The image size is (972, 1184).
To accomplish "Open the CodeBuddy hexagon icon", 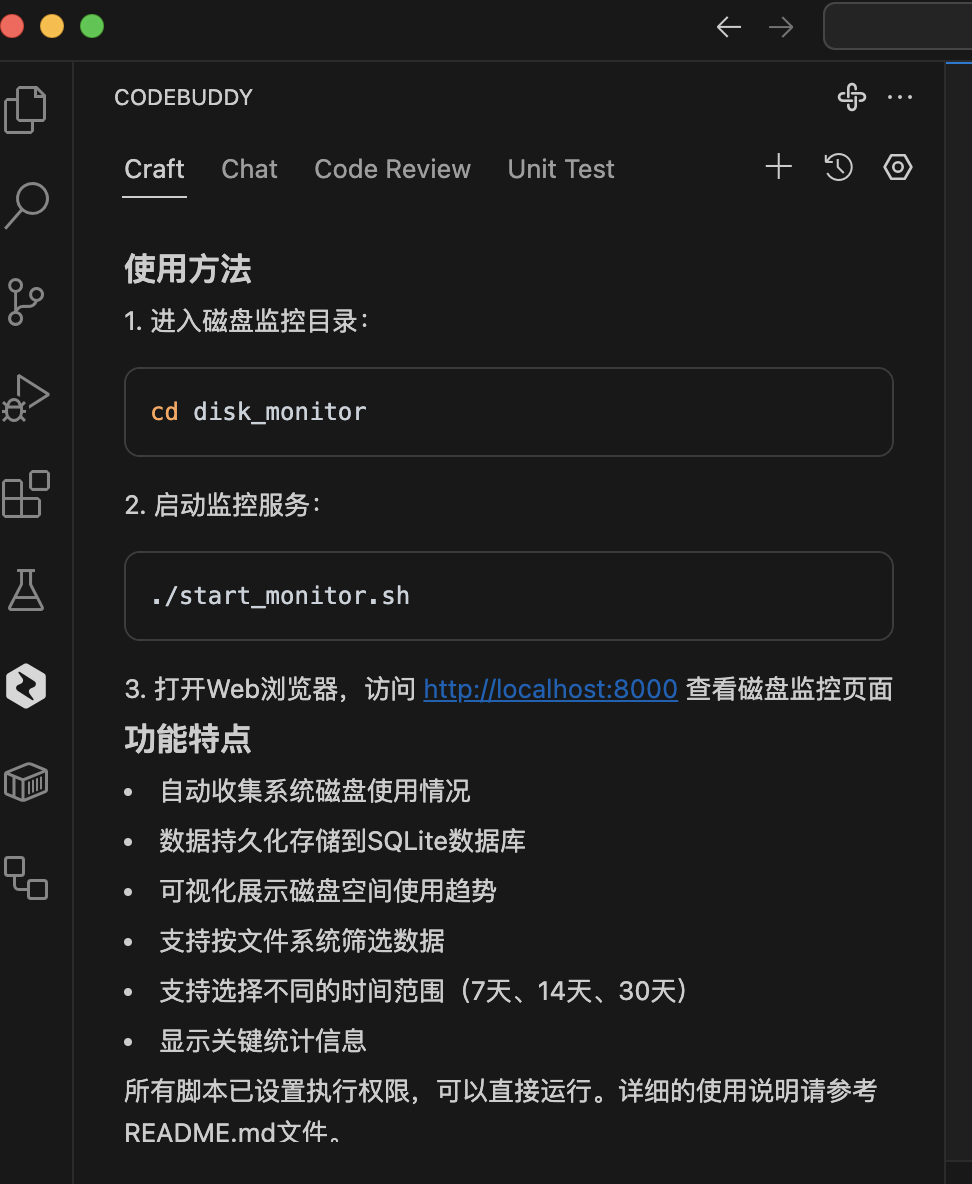I will (x=26, y=686).
